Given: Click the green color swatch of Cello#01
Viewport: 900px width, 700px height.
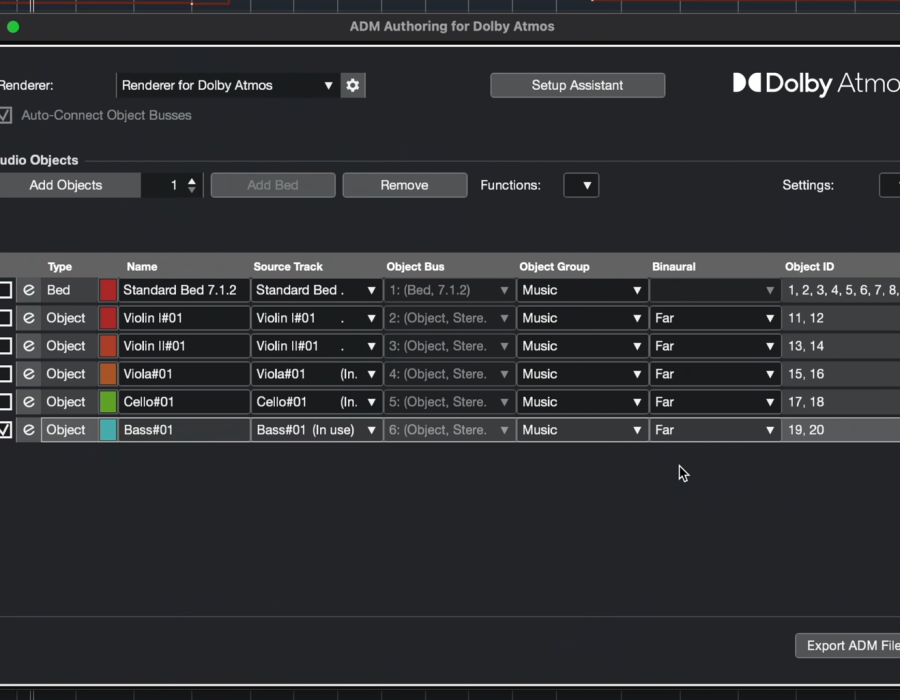Looking at the screenshot, I should (x=108, y=402).
